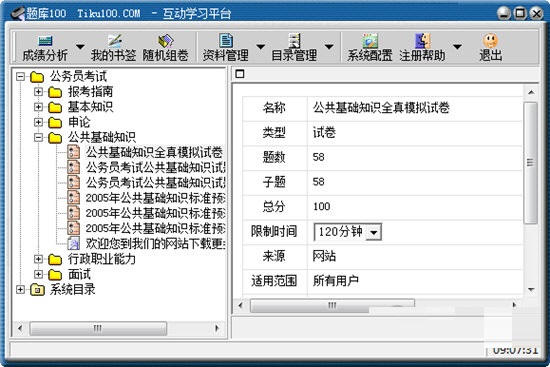Click the 题库100 app icon in title bar
This screenshot has width=550, height=367.
click(x=18, y=13)
